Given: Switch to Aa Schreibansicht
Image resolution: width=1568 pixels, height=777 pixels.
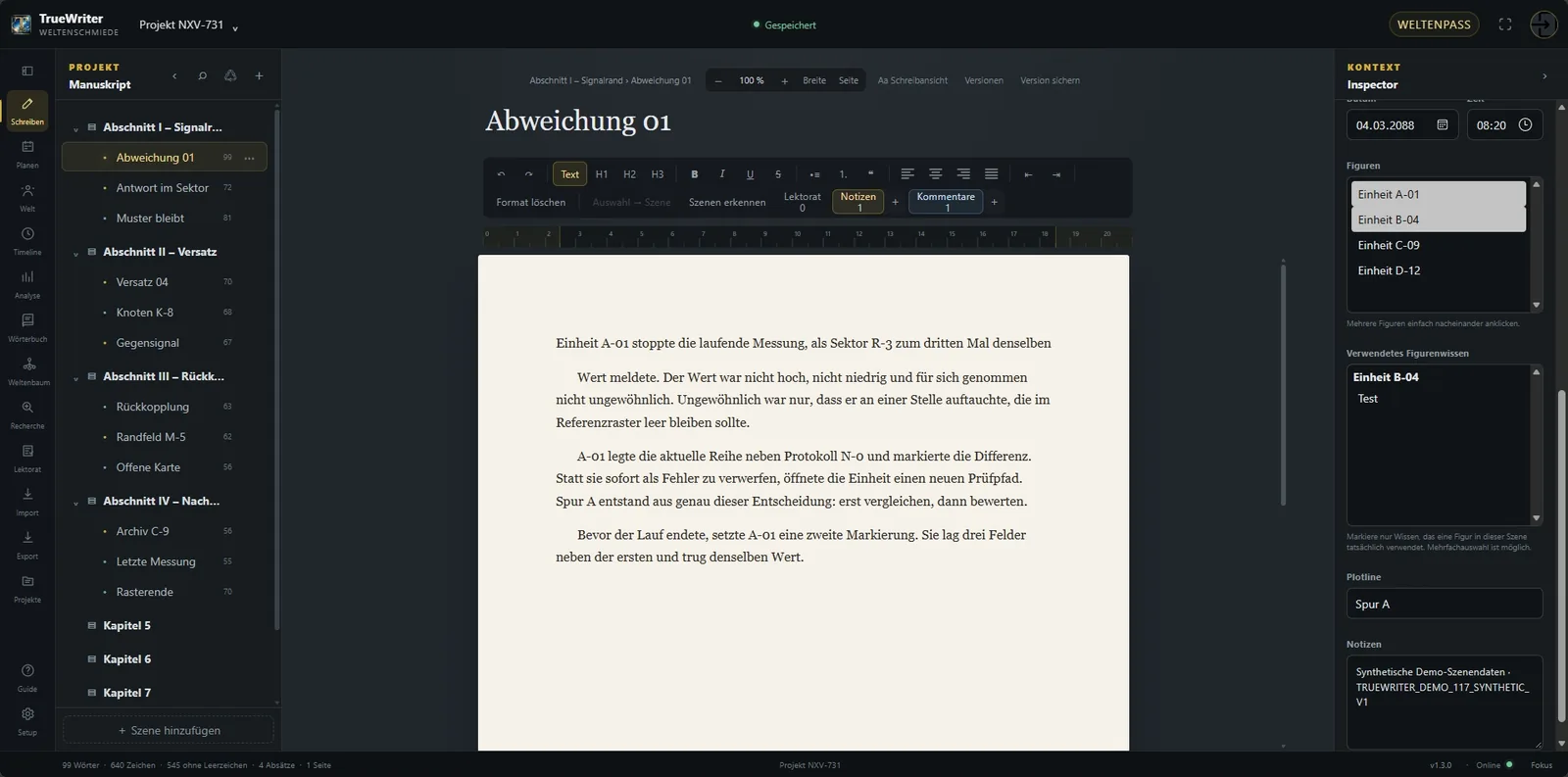Looking at the screenshot, I should pyautogui.click(x=912, y=80).
